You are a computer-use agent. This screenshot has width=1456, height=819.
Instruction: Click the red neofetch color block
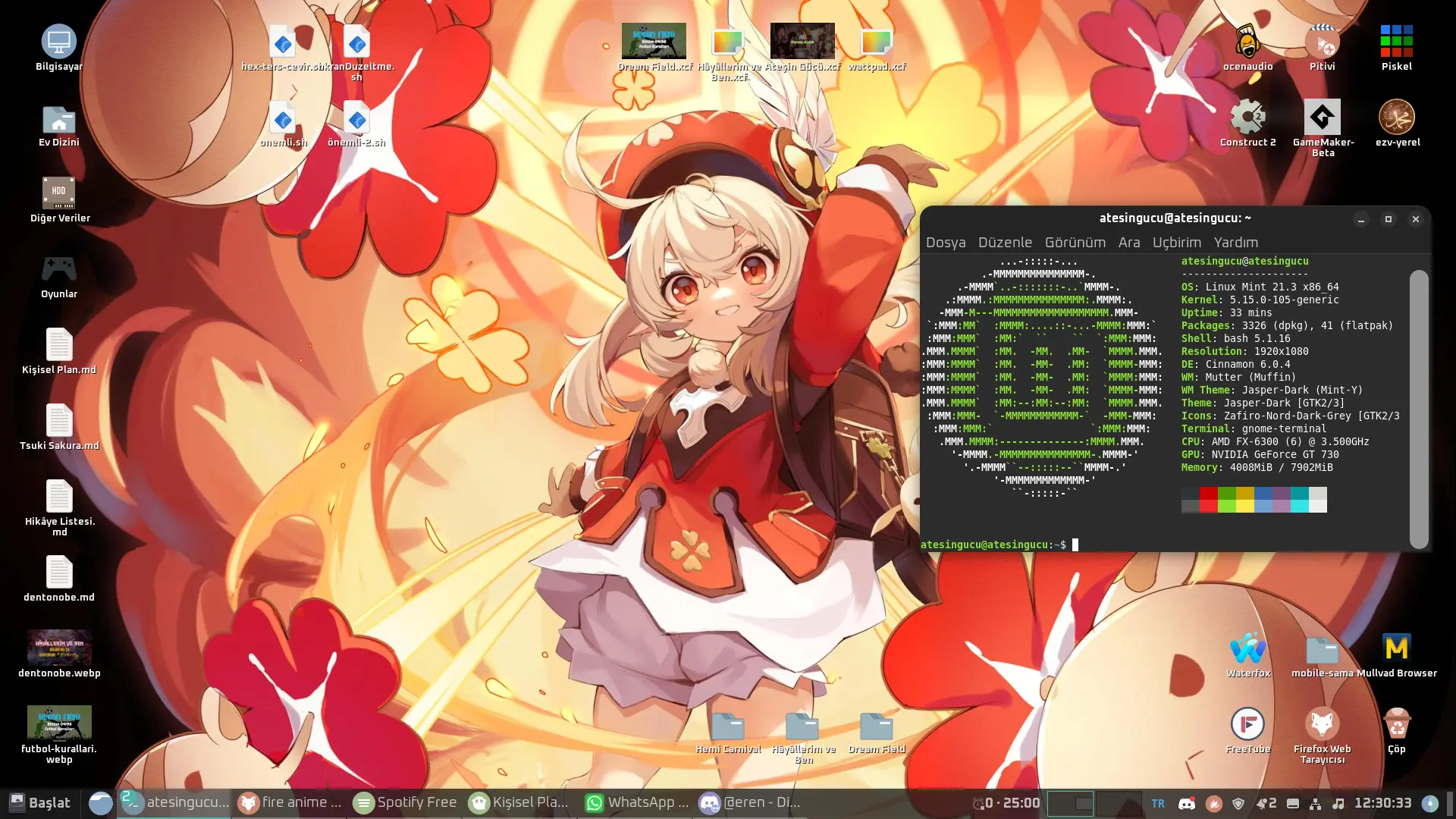coord(1209,500)
